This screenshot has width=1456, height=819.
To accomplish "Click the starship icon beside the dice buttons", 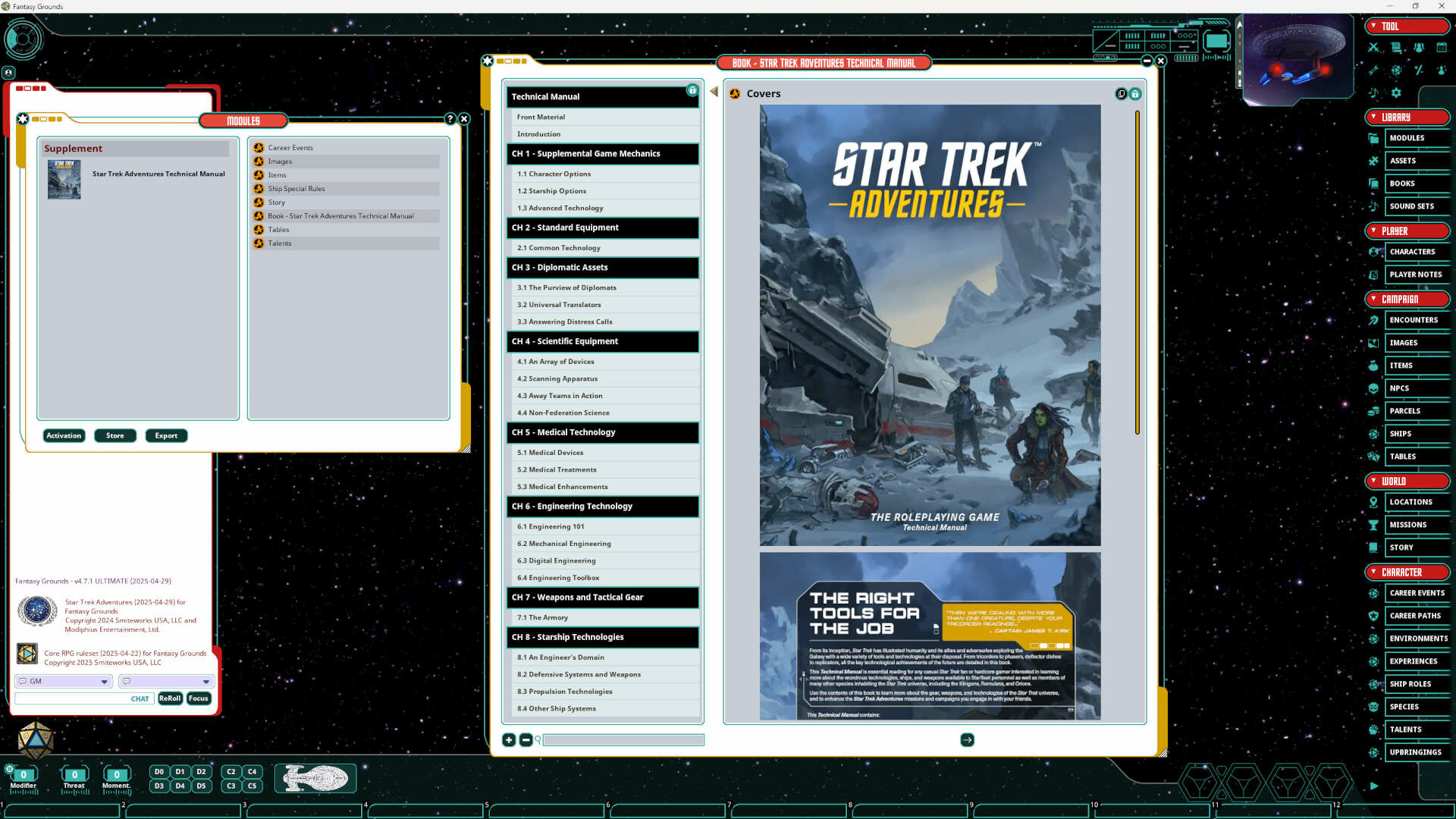I will 315,778.
